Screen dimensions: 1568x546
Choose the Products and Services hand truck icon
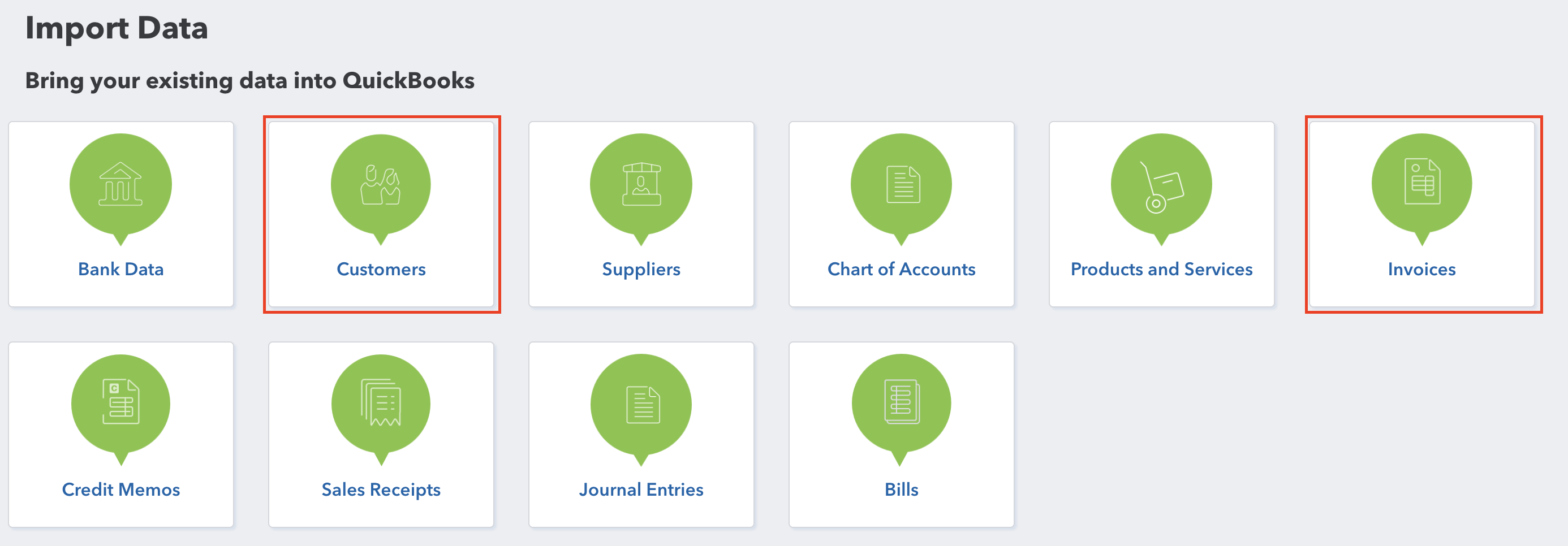click(x=1161, y=184)
